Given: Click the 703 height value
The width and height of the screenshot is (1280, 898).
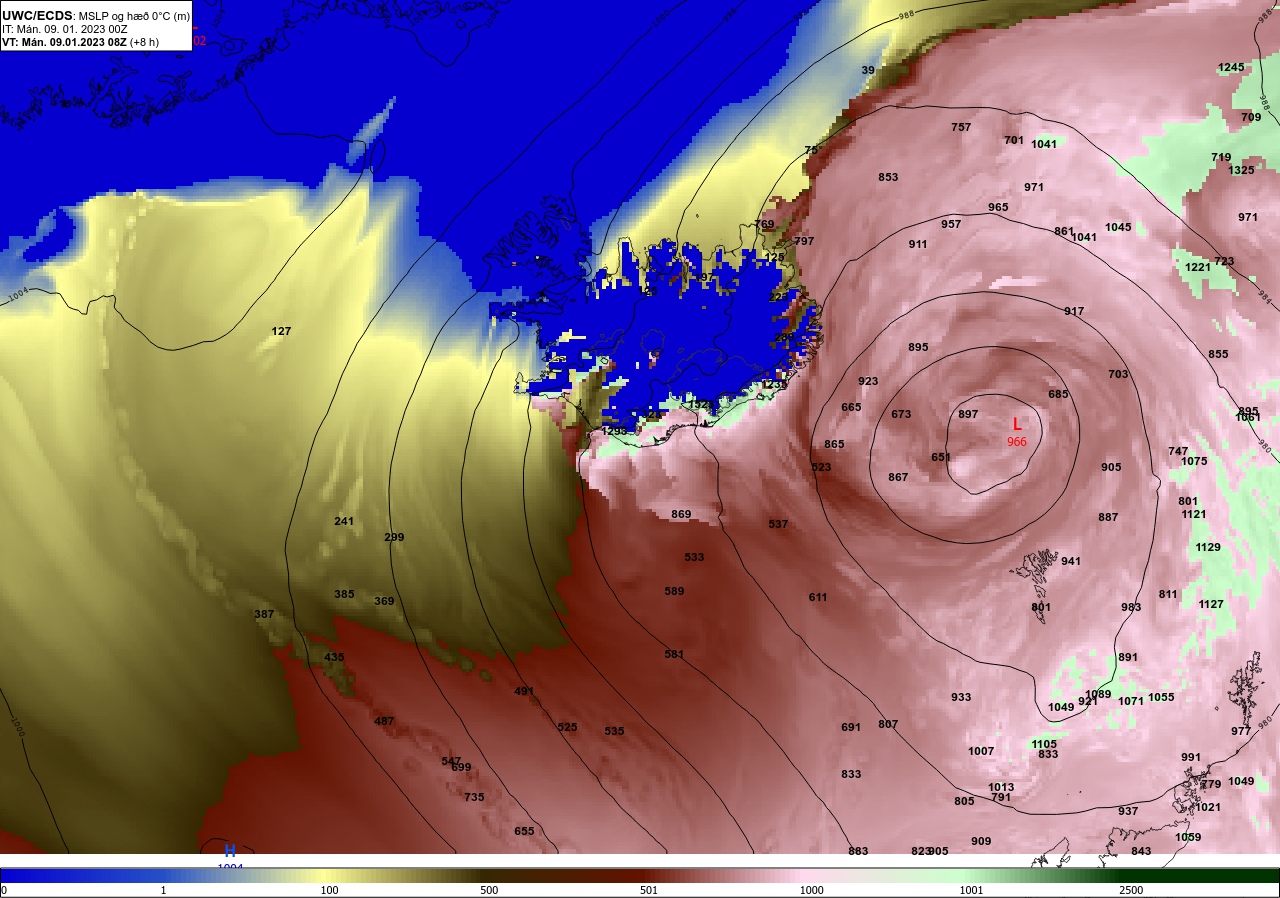Looking at the screenshot, I should click(1118, 375).
